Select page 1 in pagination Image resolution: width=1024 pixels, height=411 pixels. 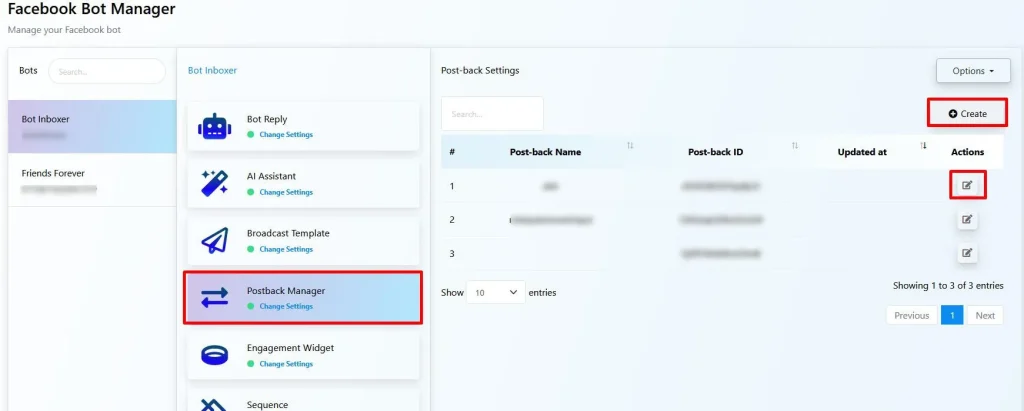coord(952,316)
